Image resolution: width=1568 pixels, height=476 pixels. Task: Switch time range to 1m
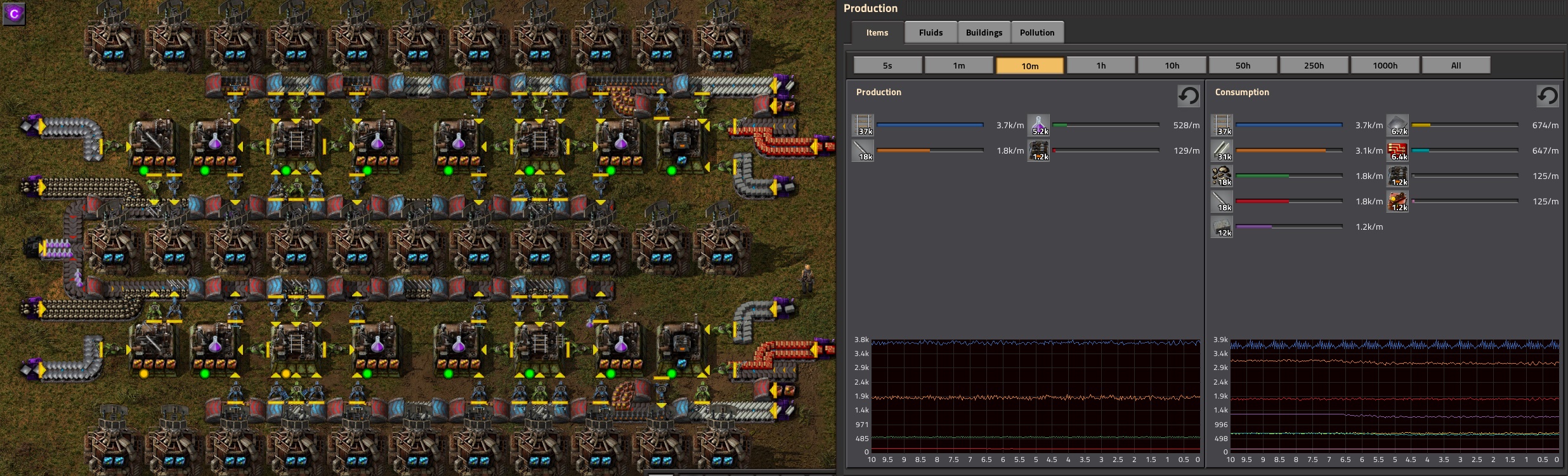click(958, 65)
